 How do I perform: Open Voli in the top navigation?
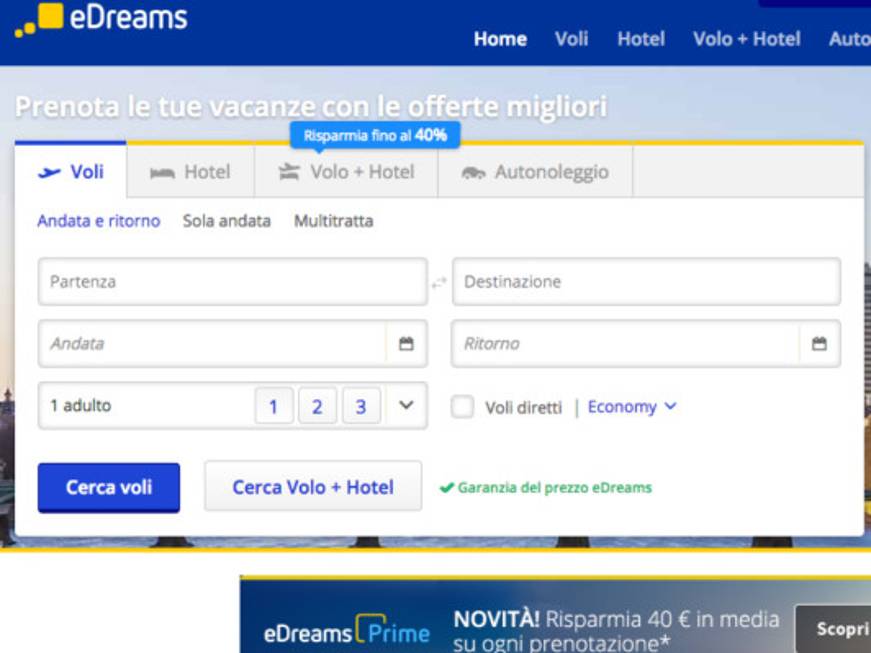pos(571,39)
